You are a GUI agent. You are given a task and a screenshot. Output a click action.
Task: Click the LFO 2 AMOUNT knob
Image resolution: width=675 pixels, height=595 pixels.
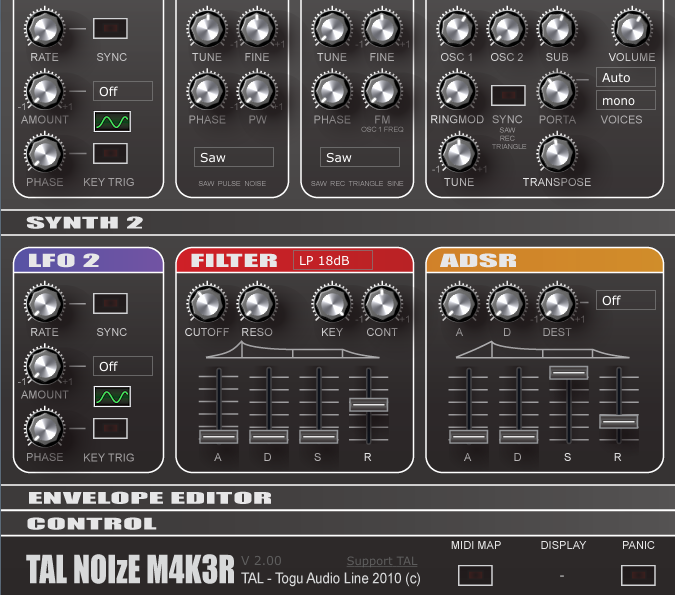coord(44,366)
